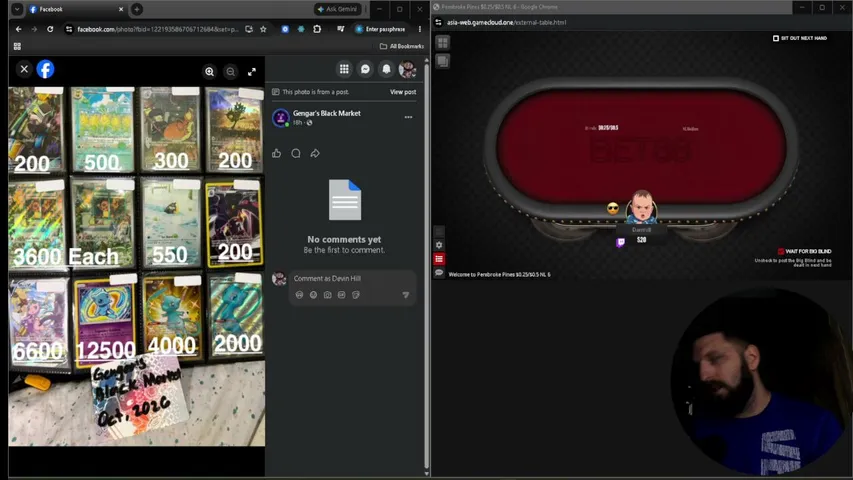The height and width of the screenshot is (480, 853).
Task: Open a new Chrome tab
Action: click(137, 9)
